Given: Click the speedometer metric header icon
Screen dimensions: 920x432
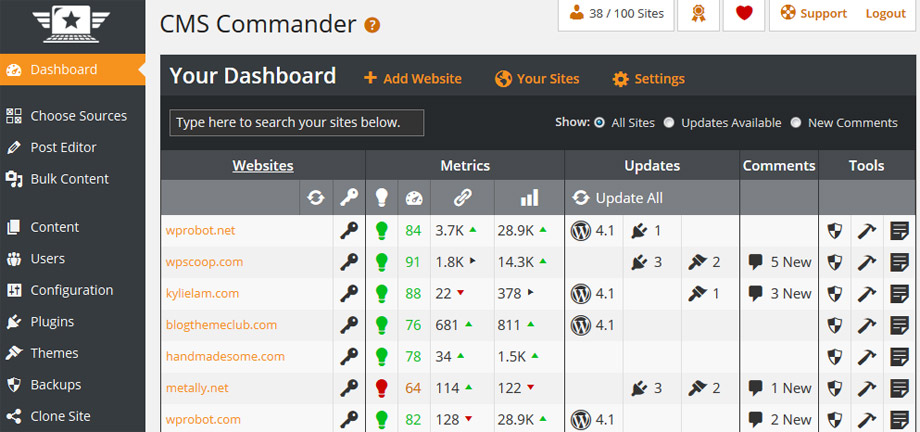Looking at the screenshot, I should pyautogui.click(x=414, y=198).
